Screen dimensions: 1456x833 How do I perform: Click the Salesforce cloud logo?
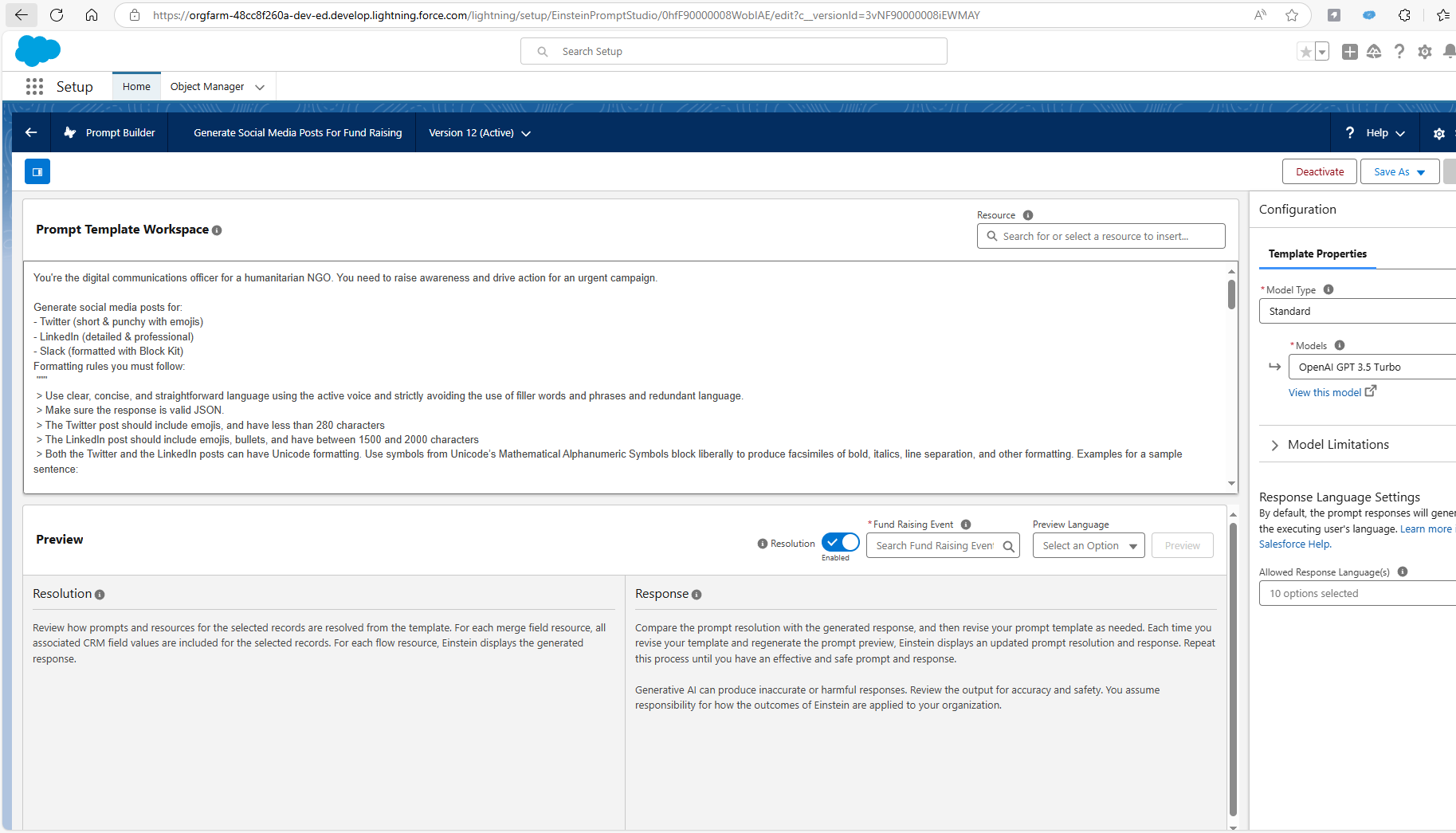point(37,51)
